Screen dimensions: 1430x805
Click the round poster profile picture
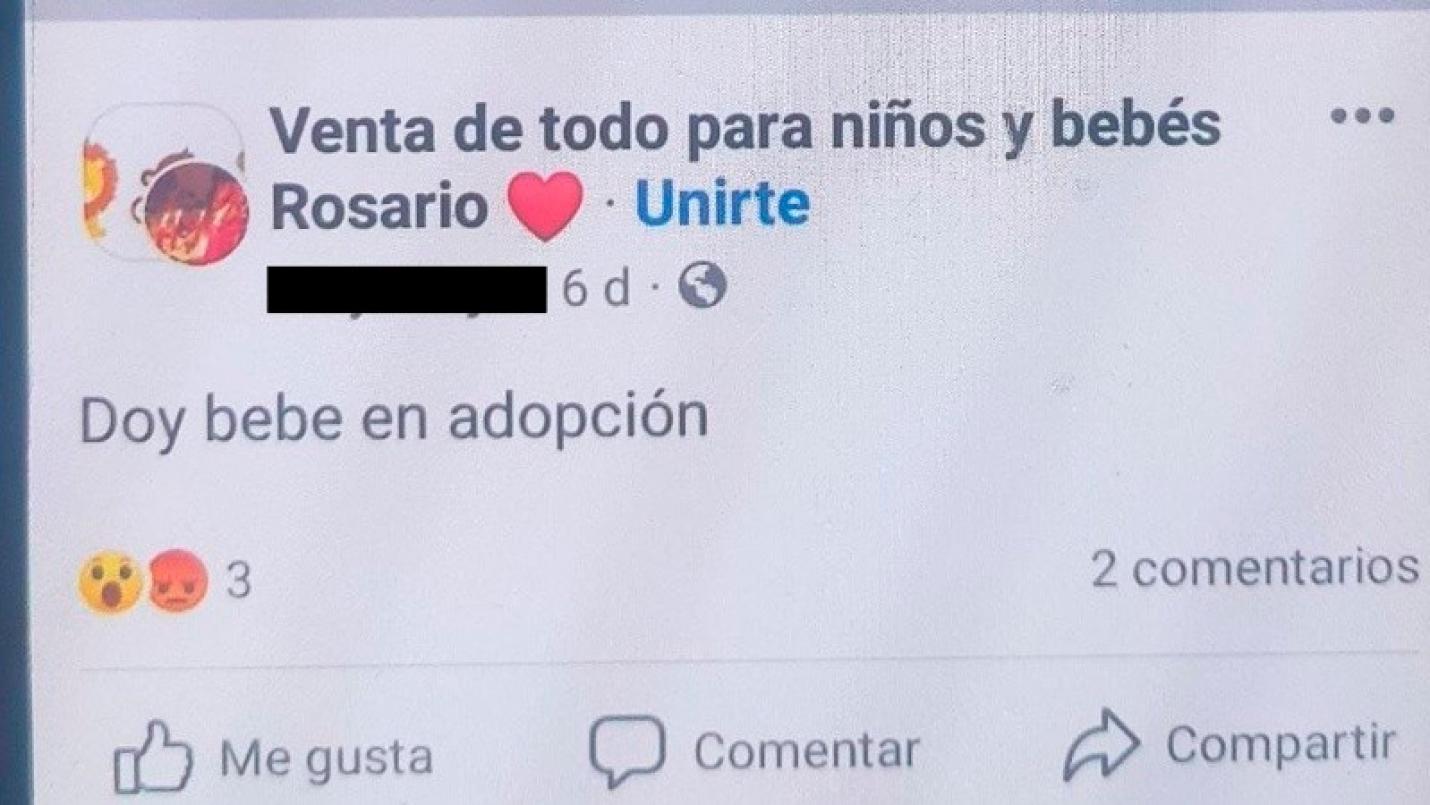point(196,213)
